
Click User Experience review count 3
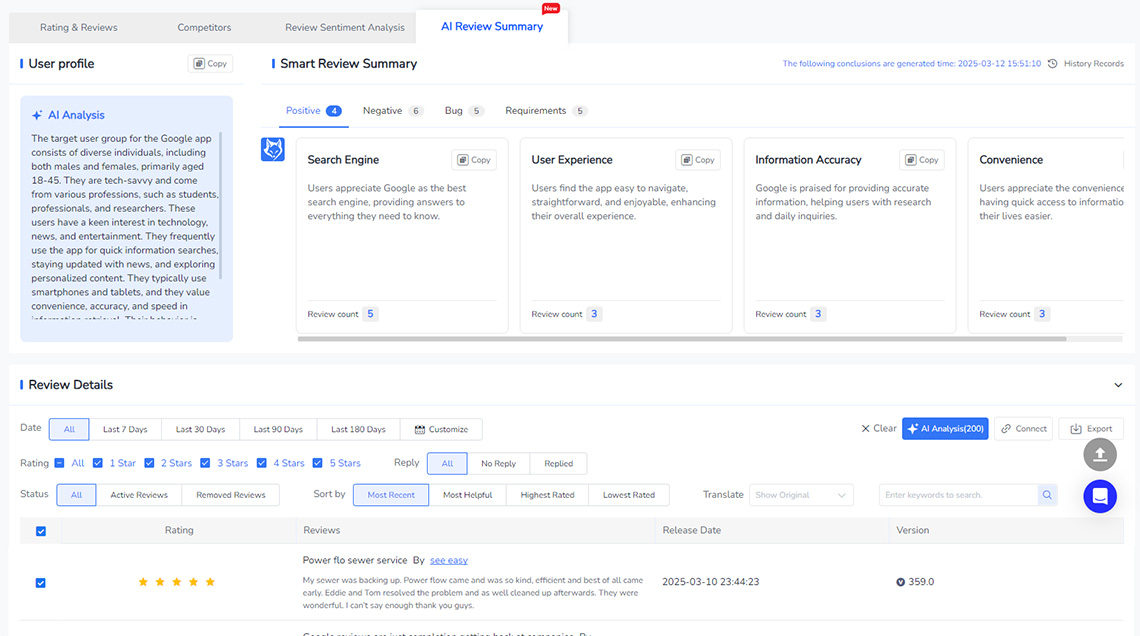coord(594,314)
